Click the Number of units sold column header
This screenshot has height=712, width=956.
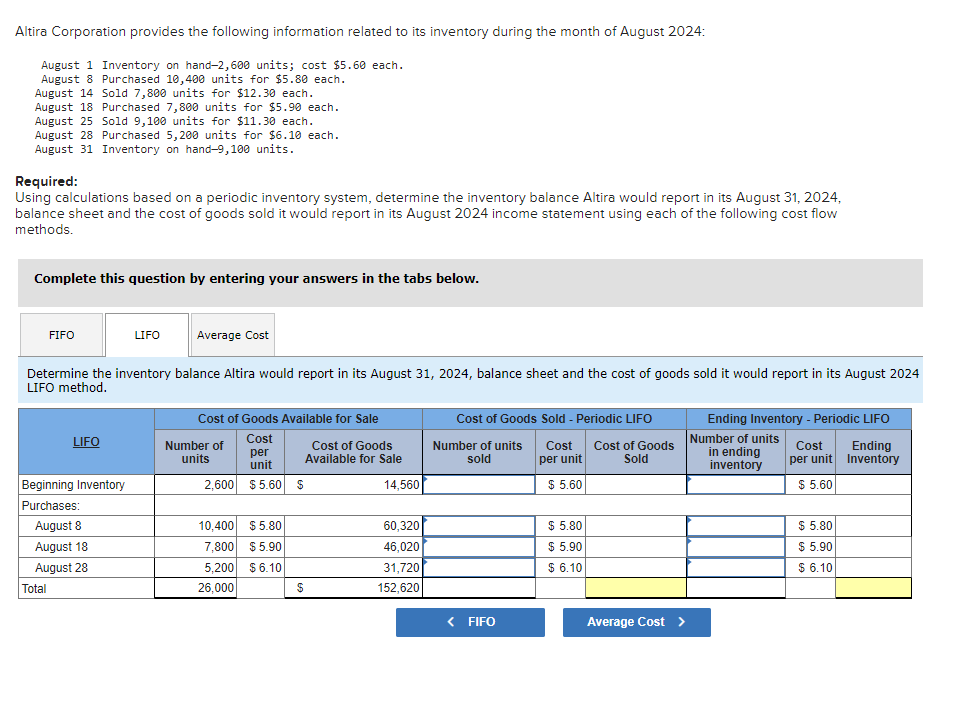tap(478, 452)
